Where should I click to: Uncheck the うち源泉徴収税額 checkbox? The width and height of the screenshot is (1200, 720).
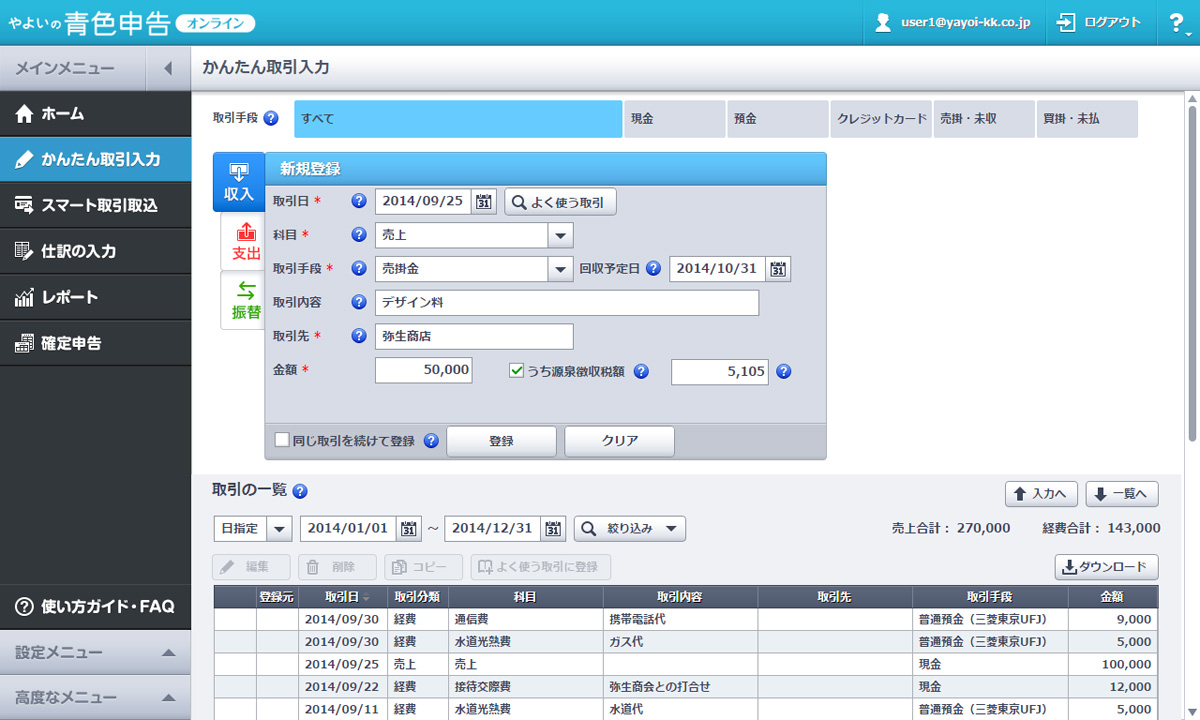(517, 371)
